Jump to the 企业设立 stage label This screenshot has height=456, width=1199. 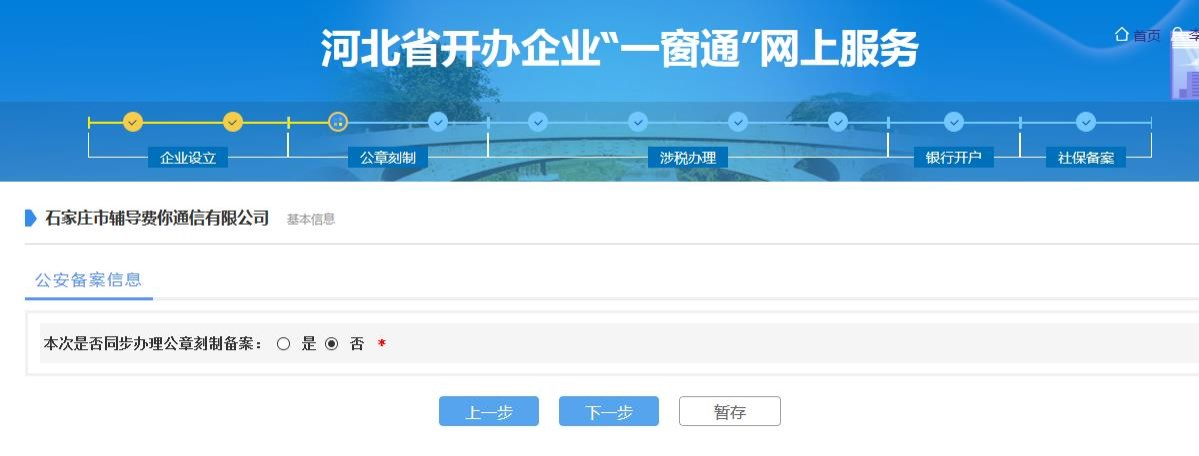coord(188,158)
